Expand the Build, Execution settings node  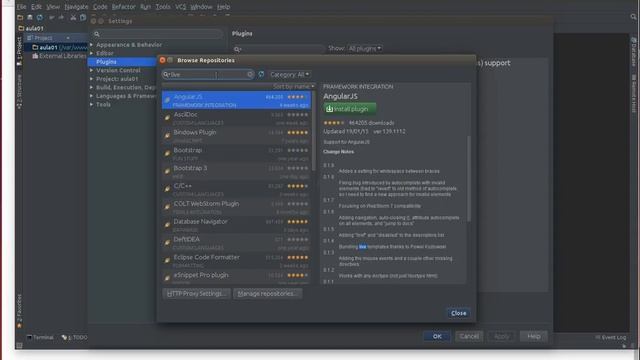(91, 87)
